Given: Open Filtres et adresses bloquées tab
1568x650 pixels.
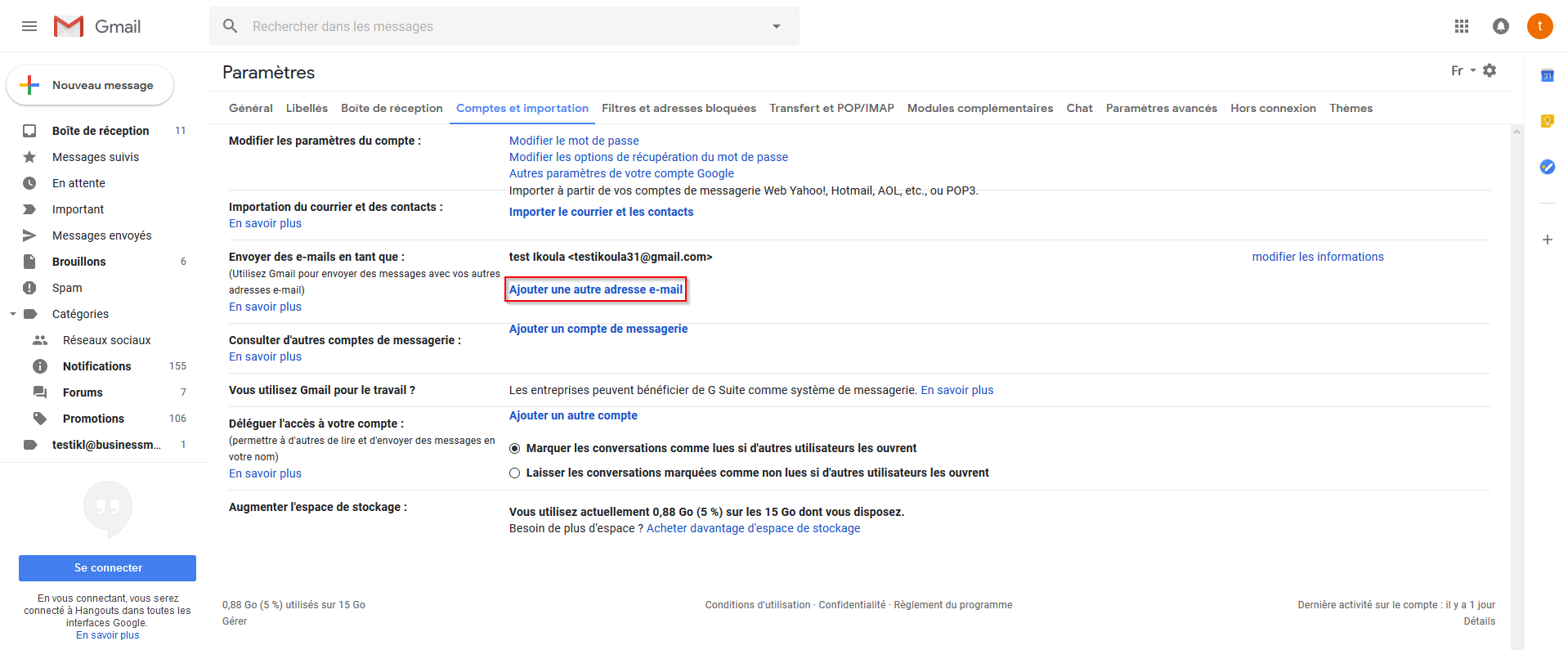Looking at the screenshot, I should tap(679, 108).
